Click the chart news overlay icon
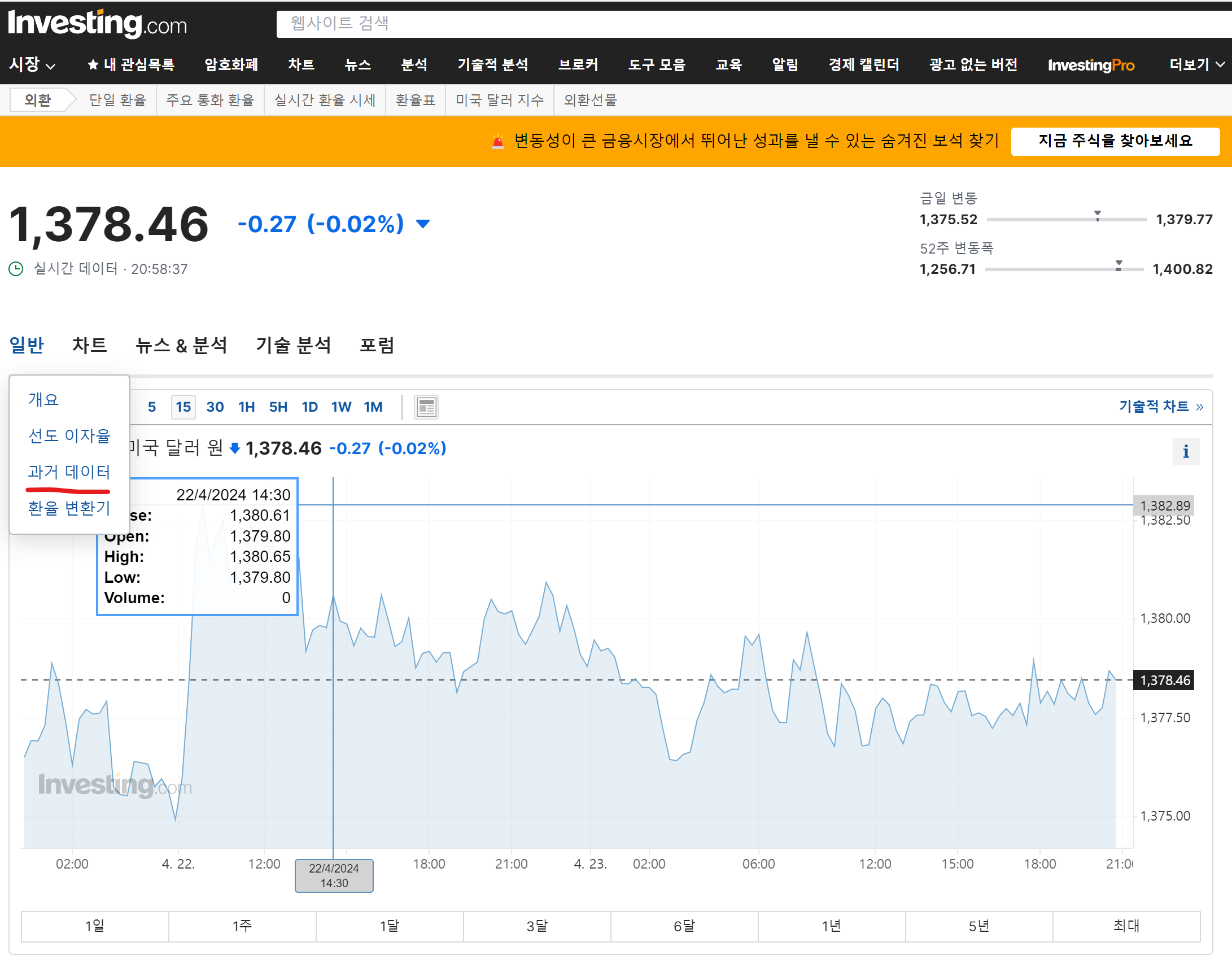The image size is (1232, 977). [x=426, y=407]
